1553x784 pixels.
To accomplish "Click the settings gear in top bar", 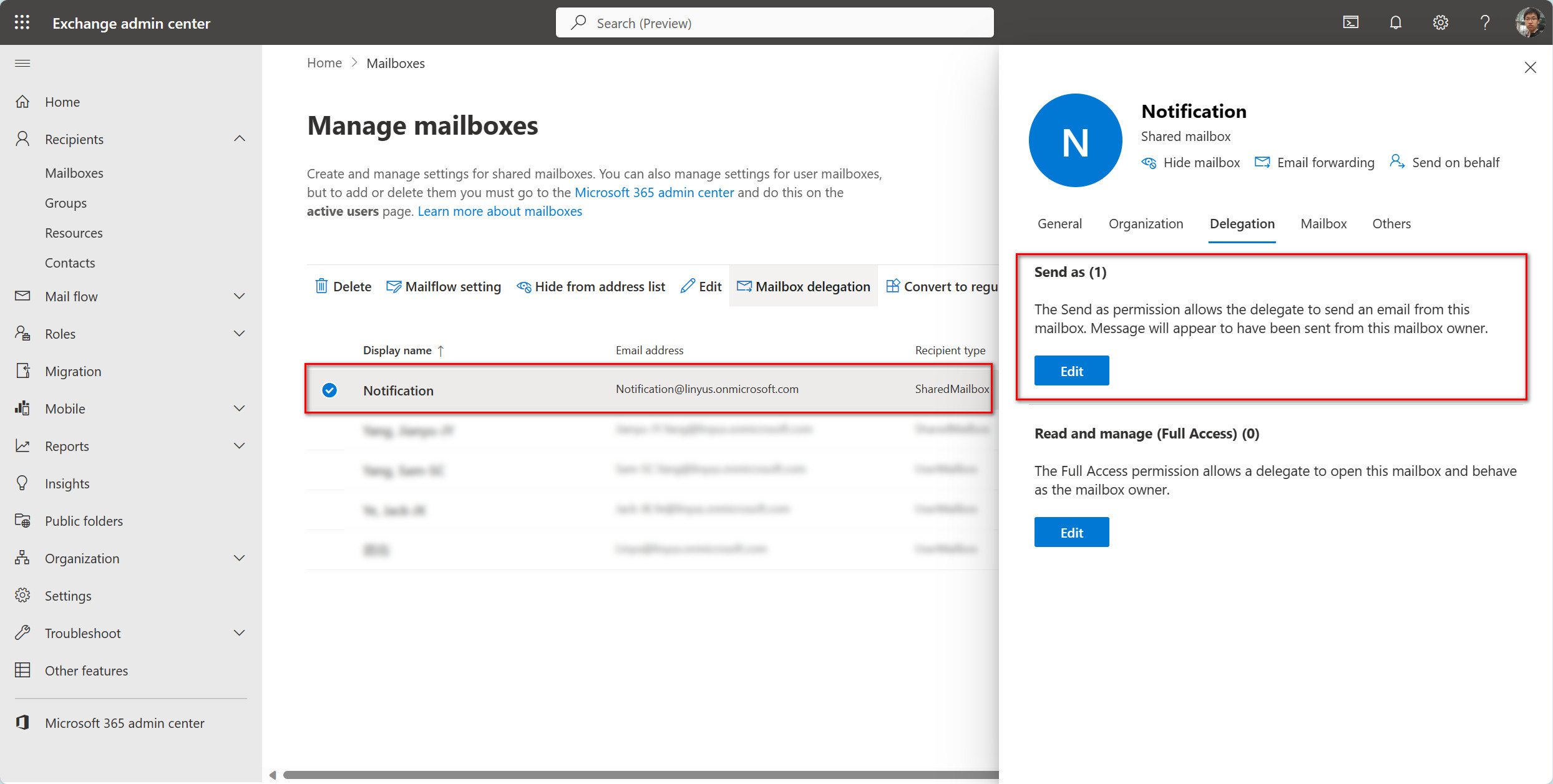I will [1440, 22].
